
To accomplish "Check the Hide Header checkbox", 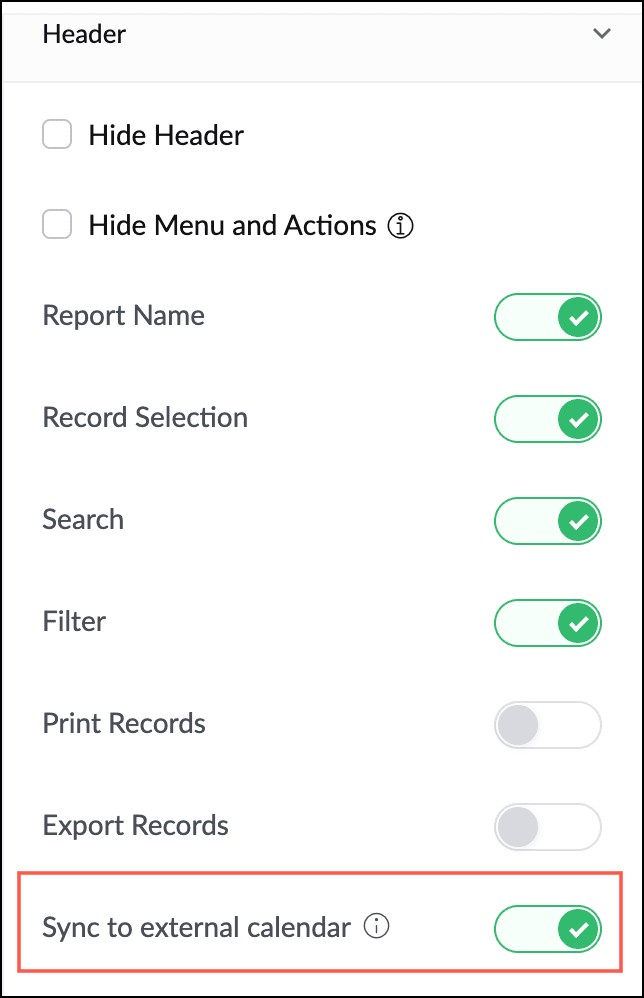I will (57, 135).
